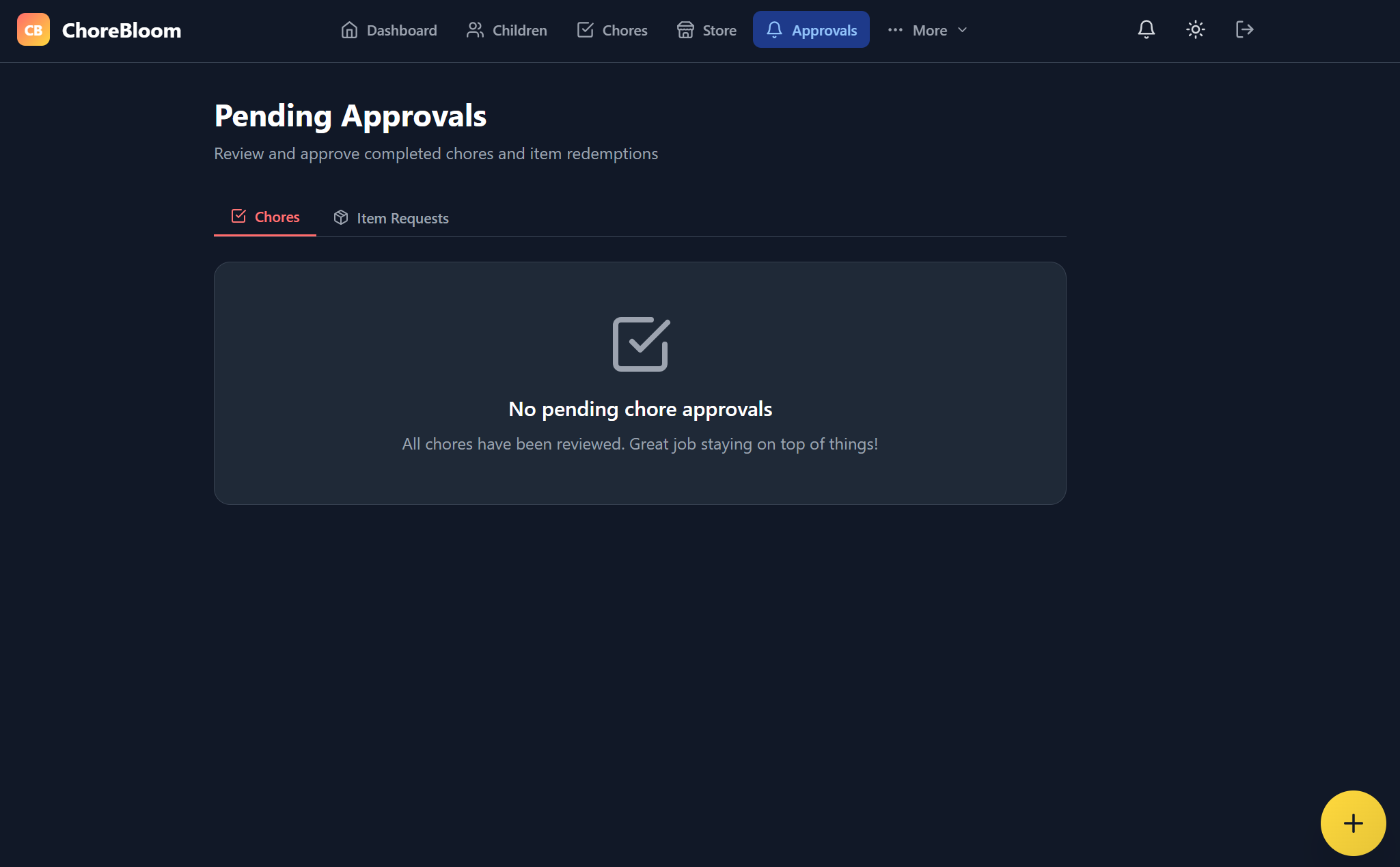Click the Dashboard home icon

(x=349, y=30)
